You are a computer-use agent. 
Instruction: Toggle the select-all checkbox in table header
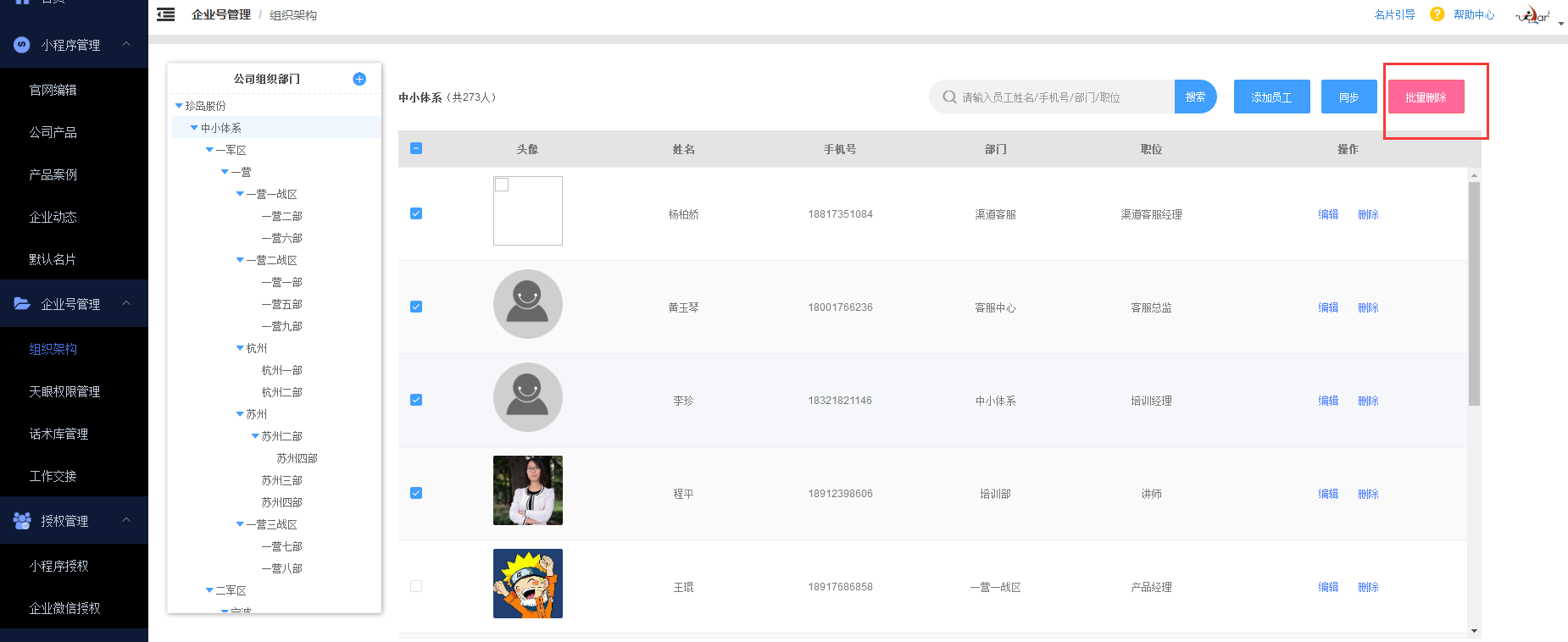click(x=416, y=148)
